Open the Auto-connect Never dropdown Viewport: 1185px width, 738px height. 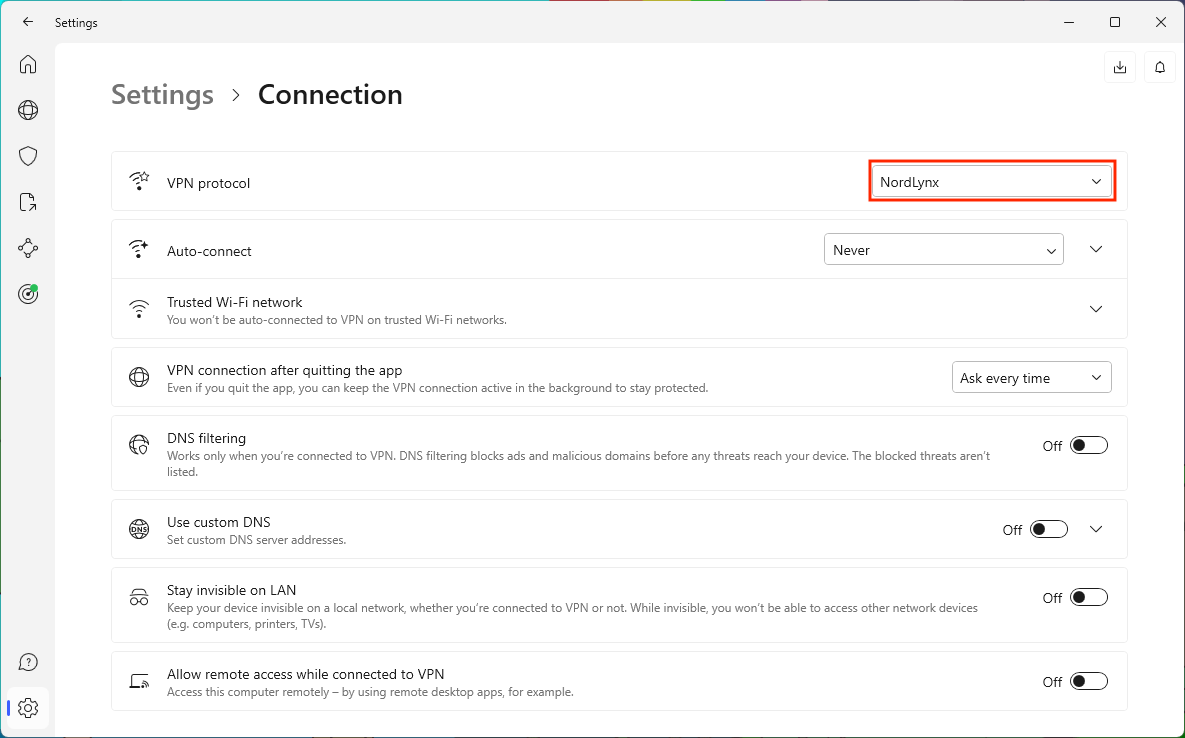(x=943, y=250)
